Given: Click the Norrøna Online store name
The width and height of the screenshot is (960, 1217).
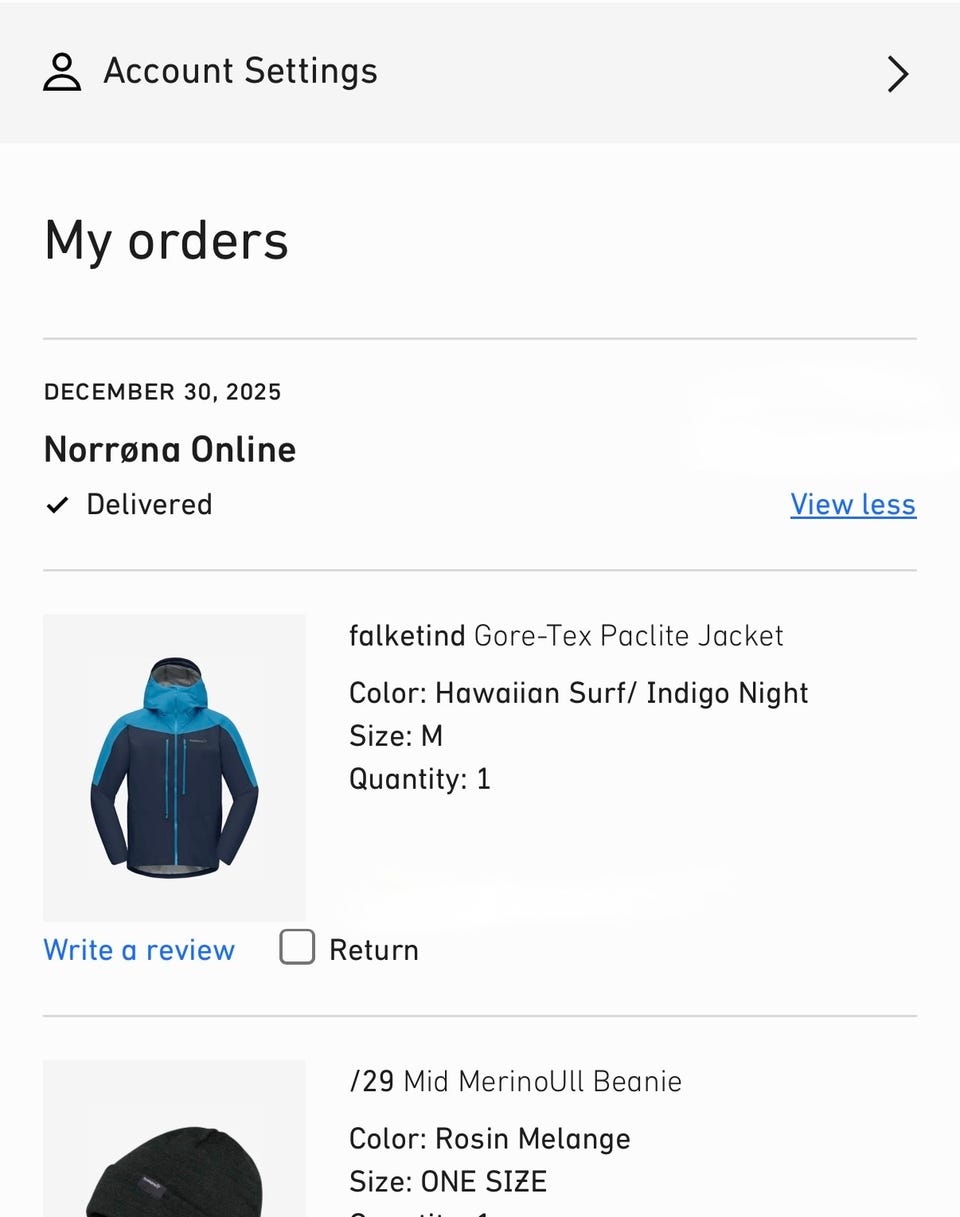Looking at the screenshot, I should 170,450.
